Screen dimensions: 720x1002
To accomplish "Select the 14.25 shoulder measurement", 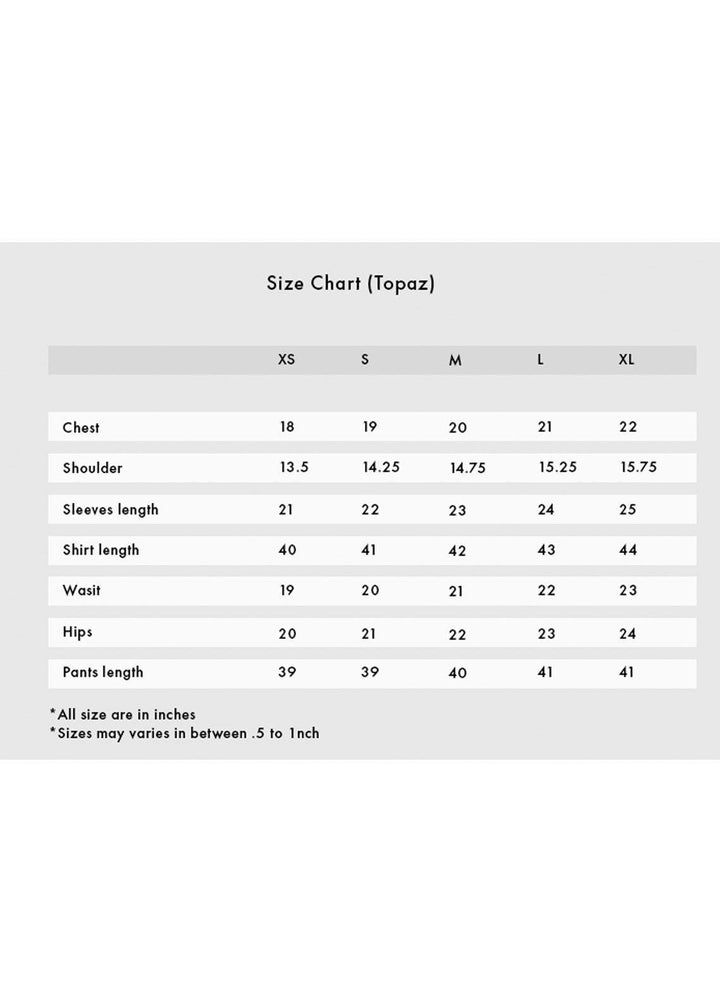I will click(x=381, y=467).
